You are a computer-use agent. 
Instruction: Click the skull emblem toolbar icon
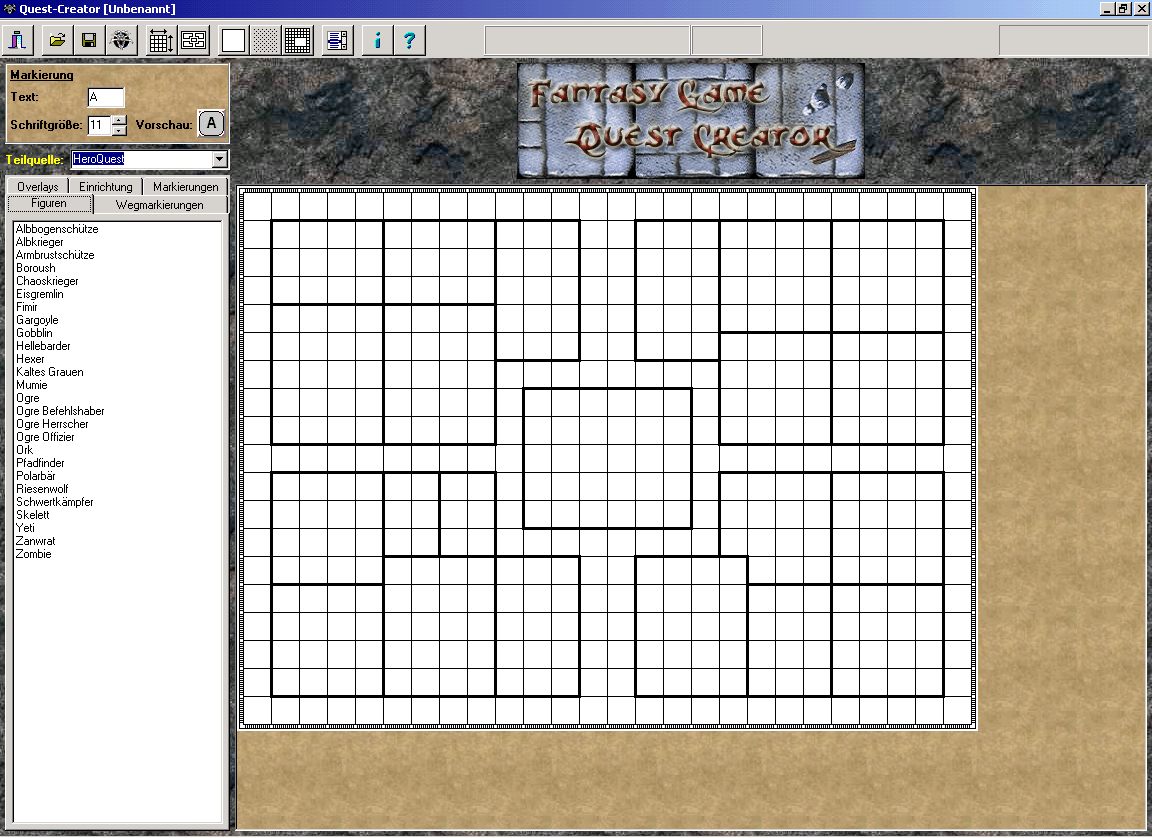(x=121, y=40)
